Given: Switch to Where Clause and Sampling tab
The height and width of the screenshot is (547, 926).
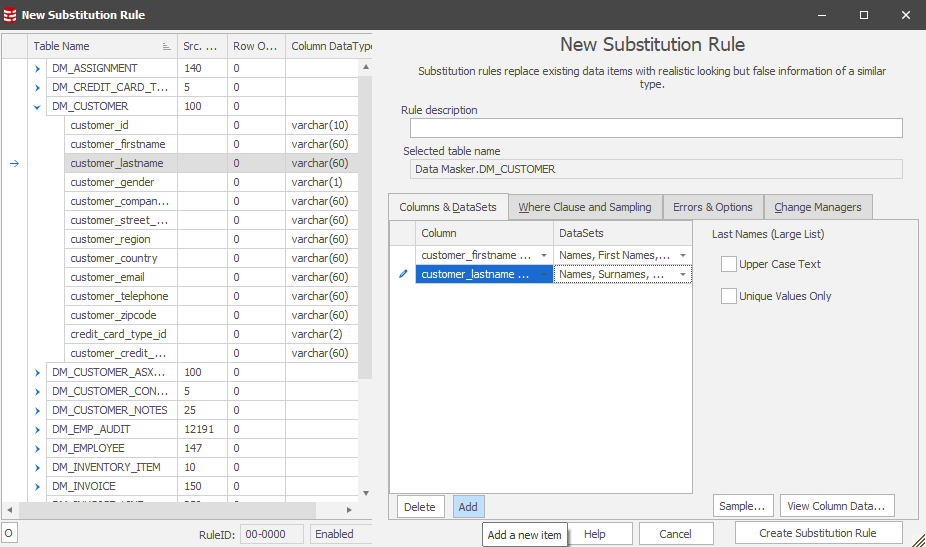Looking at the screenshot, I should click(584, 207).
